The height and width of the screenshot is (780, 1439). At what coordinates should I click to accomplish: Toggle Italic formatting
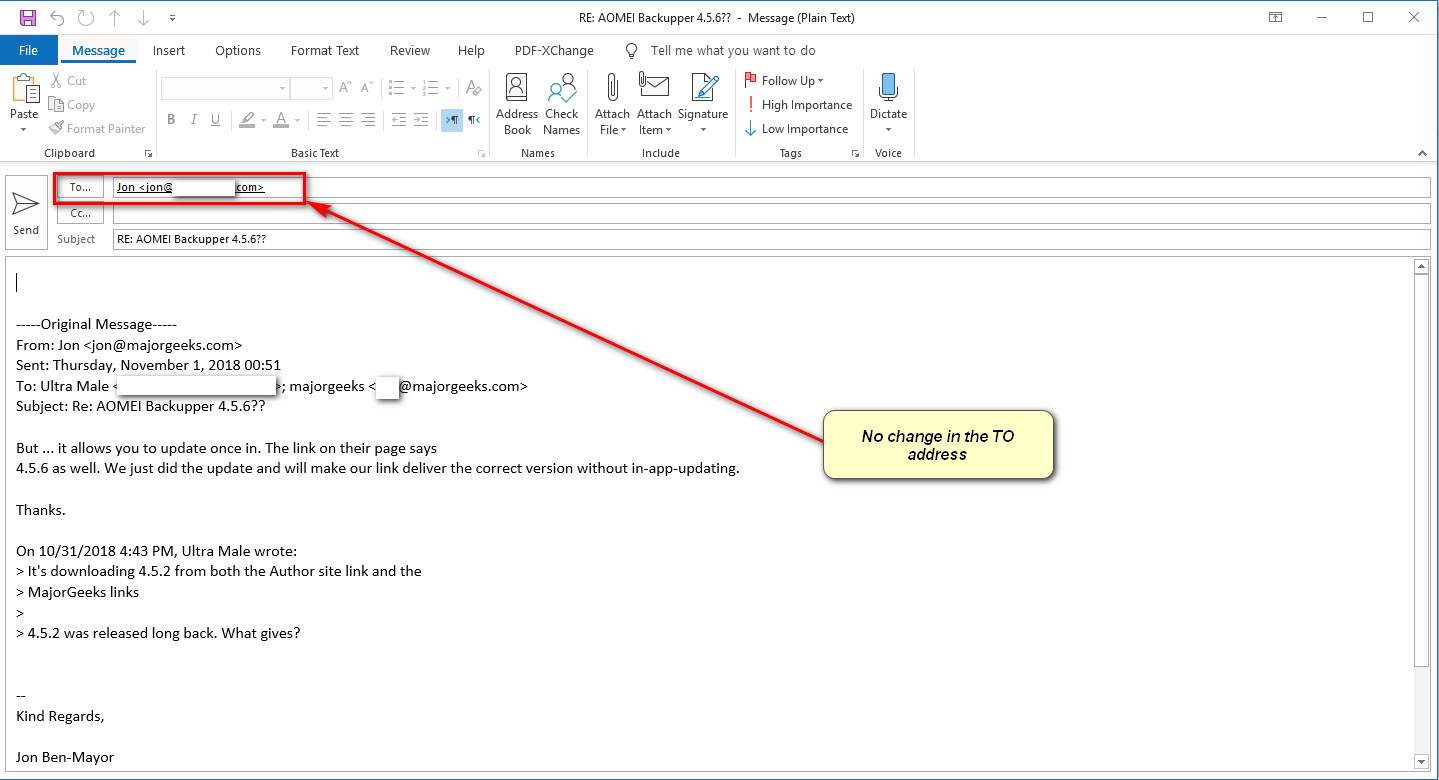pos(193,120)
